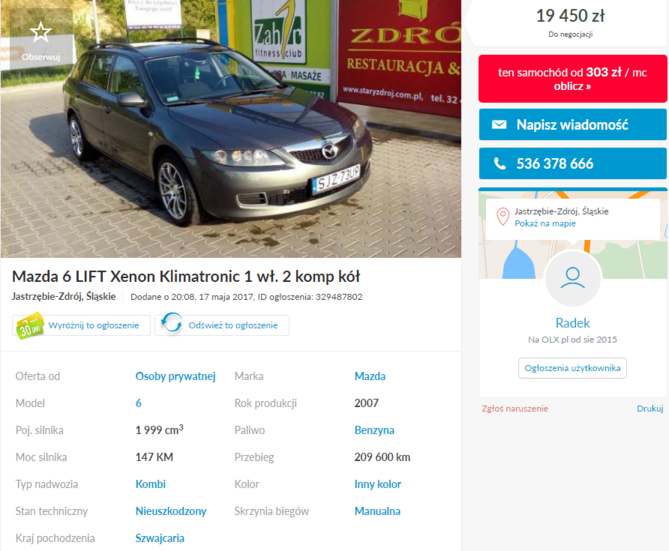Image resolution: width=669 pixels, height=551 pixels.
Task: Open Osoby prywatnej filter link
Action: 175,376
